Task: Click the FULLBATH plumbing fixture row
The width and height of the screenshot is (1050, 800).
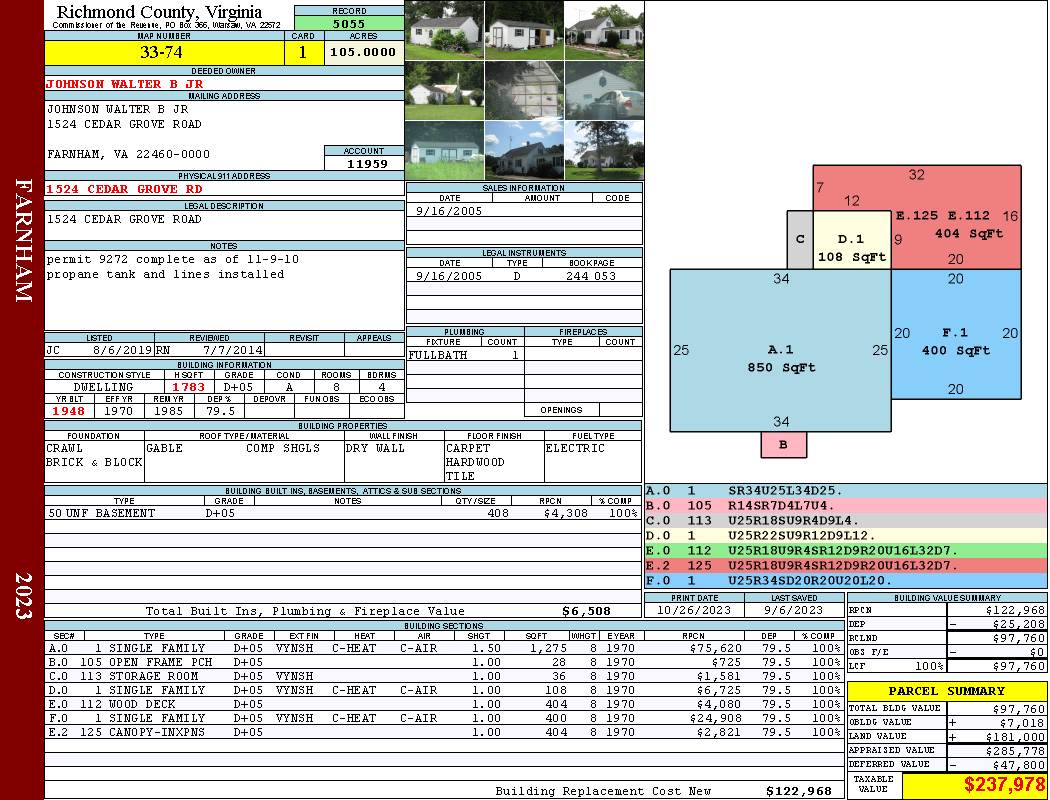Action: pyautogui.click(x=465, y=355)
